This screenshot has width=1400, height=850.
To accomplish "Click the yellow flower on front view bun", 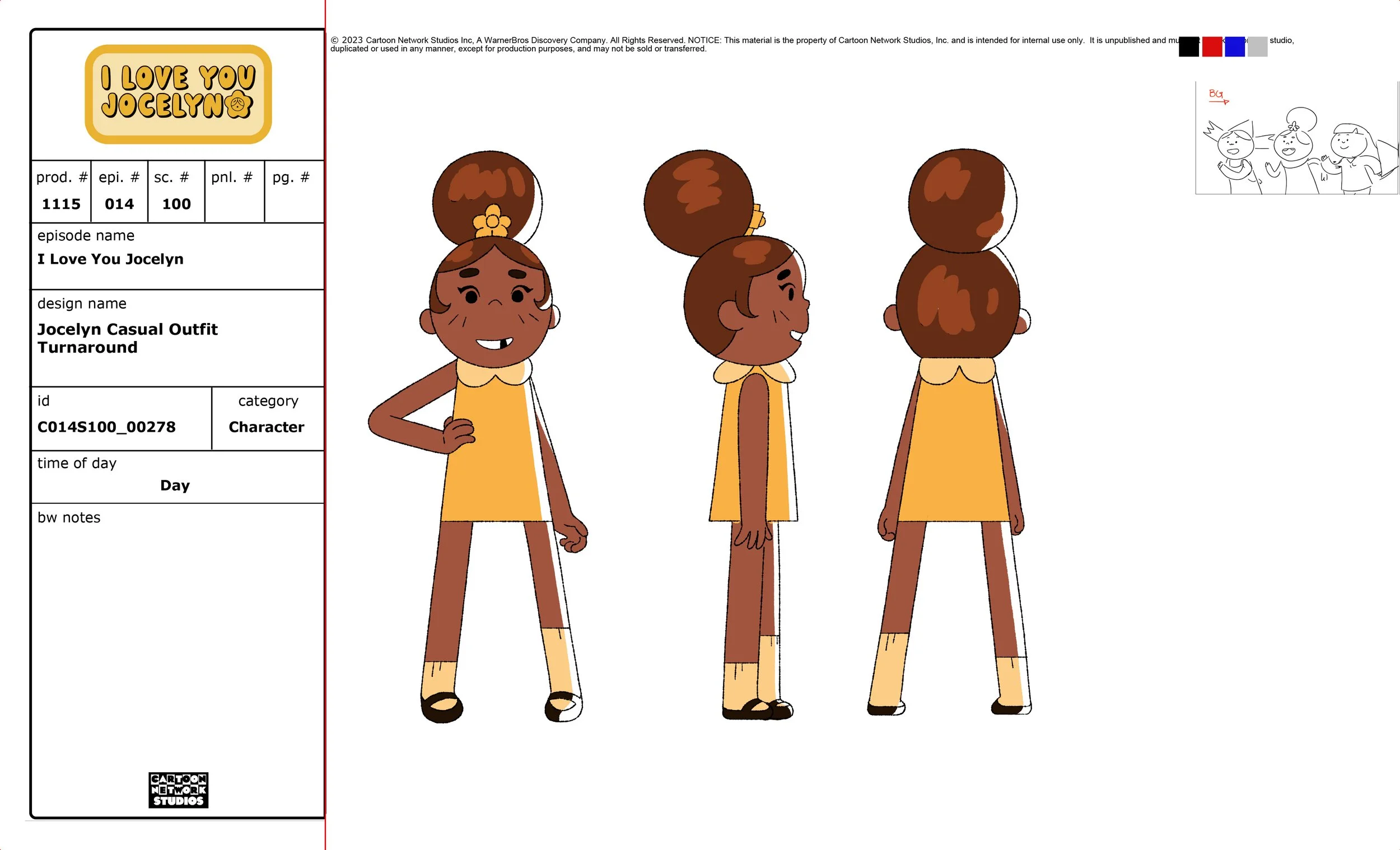I will (492, 222).
